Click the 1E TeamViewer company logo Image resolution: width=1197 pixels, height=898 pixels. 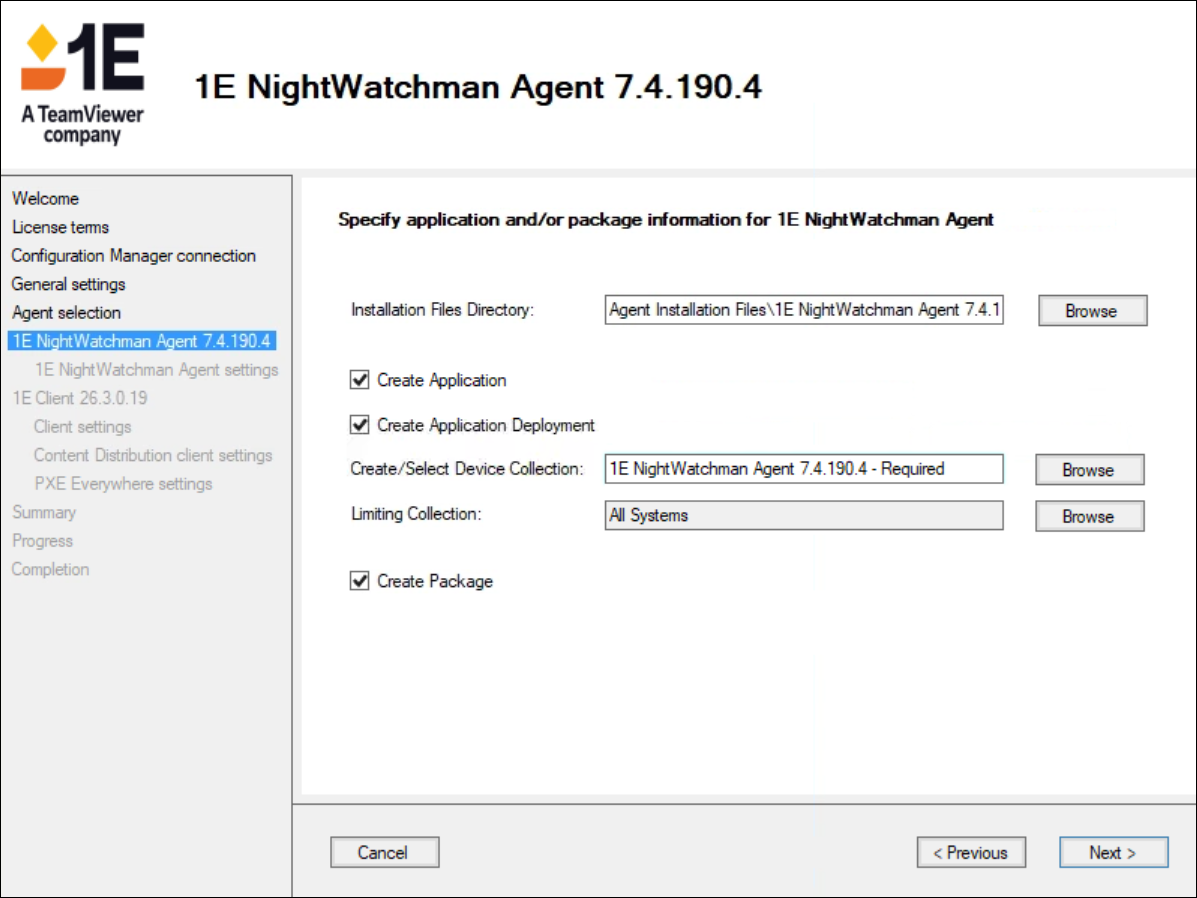pos(83,84)
